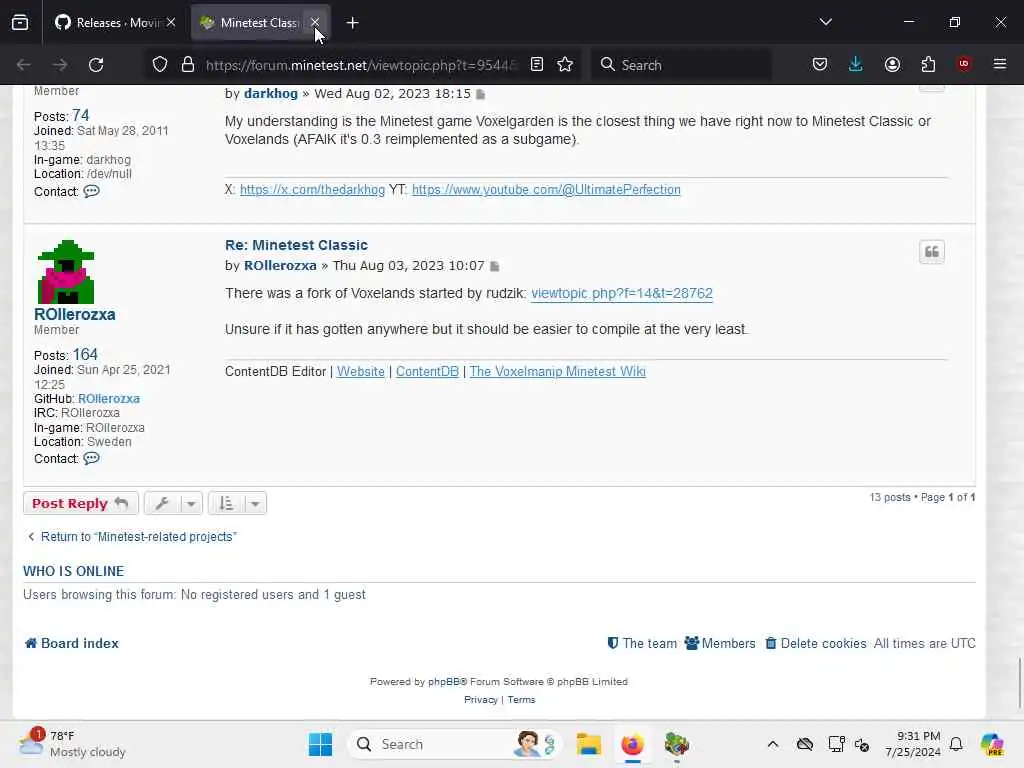Reload the current forum page
The height and width of the screenshot is (768, 1024).
click(96, 65)
